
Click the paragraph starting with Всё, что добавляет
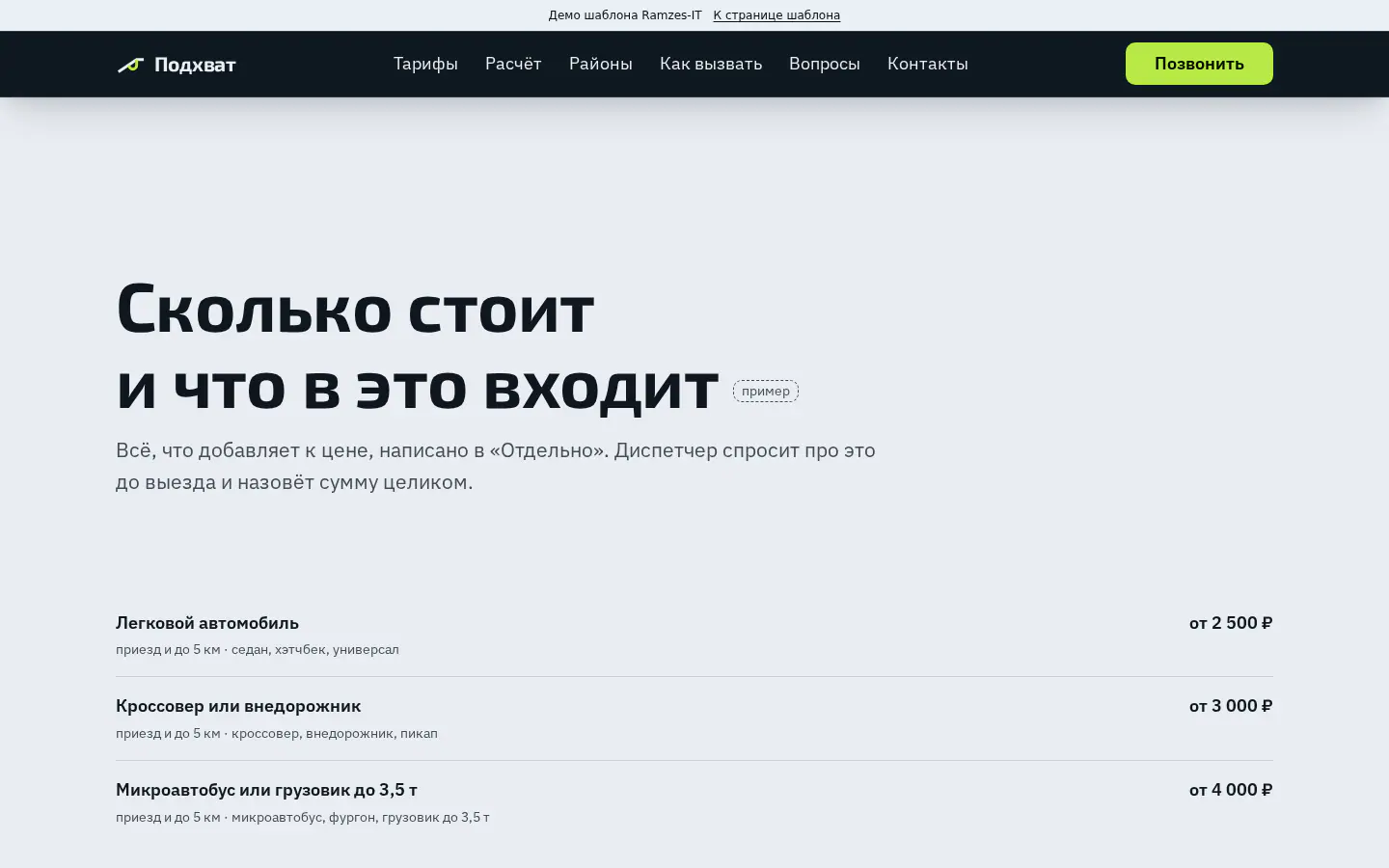(x=496, y=466)
